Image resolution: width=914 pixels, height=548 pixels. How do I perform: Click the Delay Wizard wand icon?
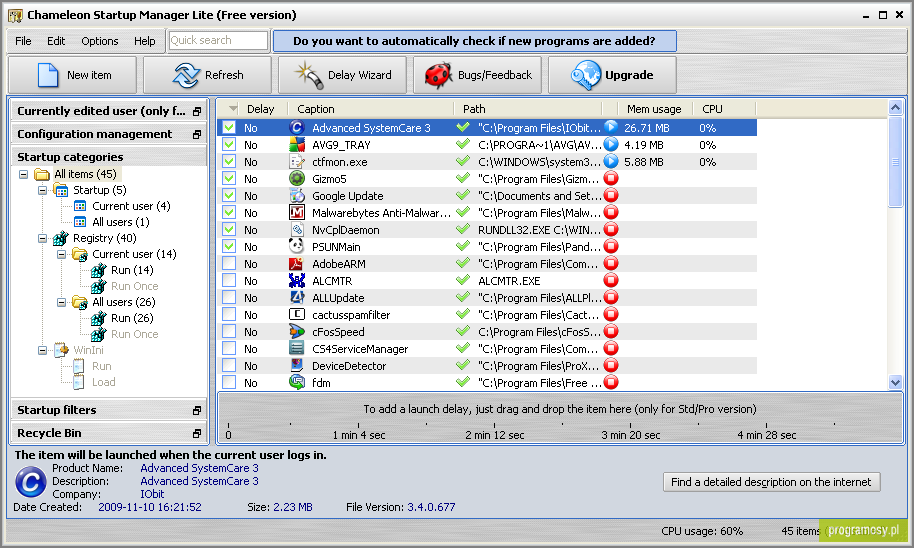point(309,76)
